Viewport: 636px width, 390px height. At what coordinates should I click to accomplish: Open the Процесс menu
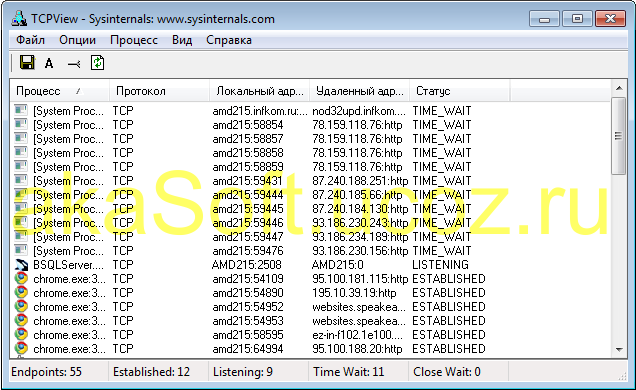[134, 40]
